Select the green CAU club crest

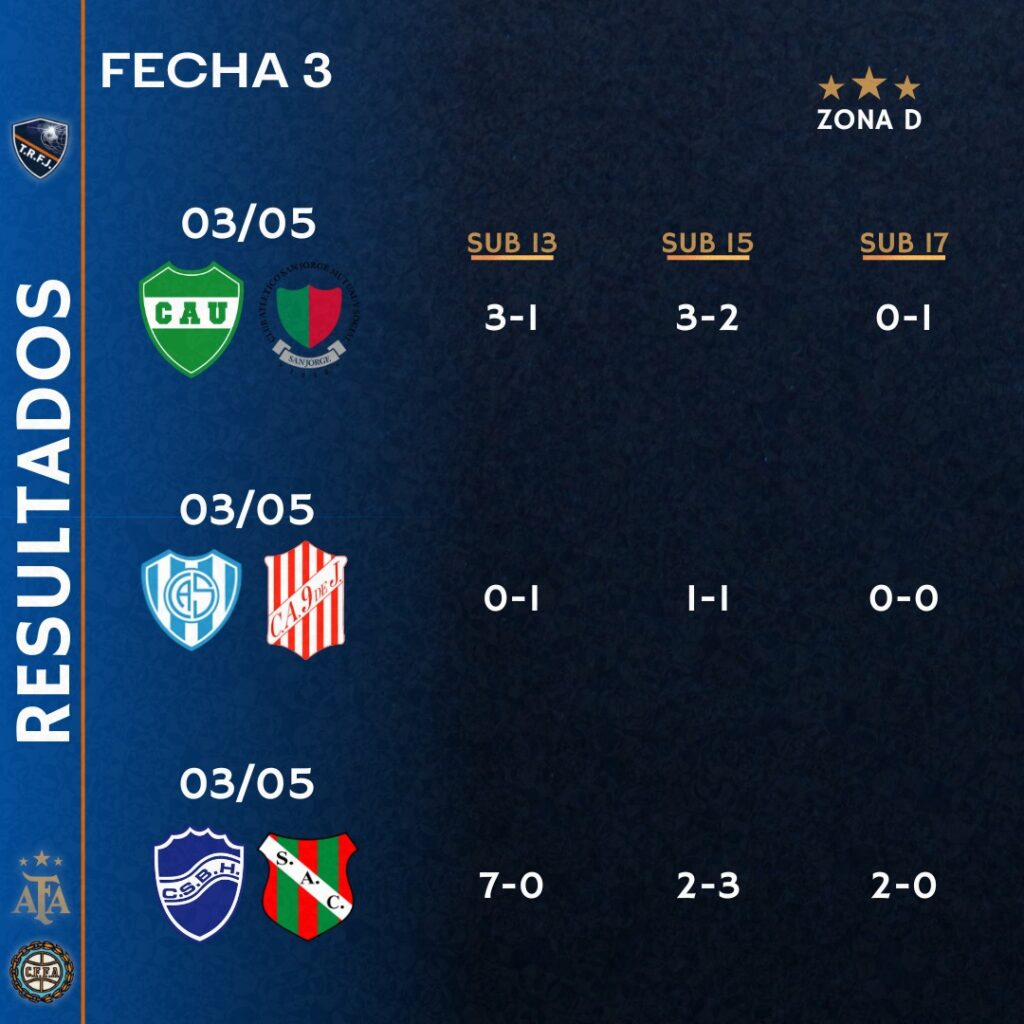point(191,319)
